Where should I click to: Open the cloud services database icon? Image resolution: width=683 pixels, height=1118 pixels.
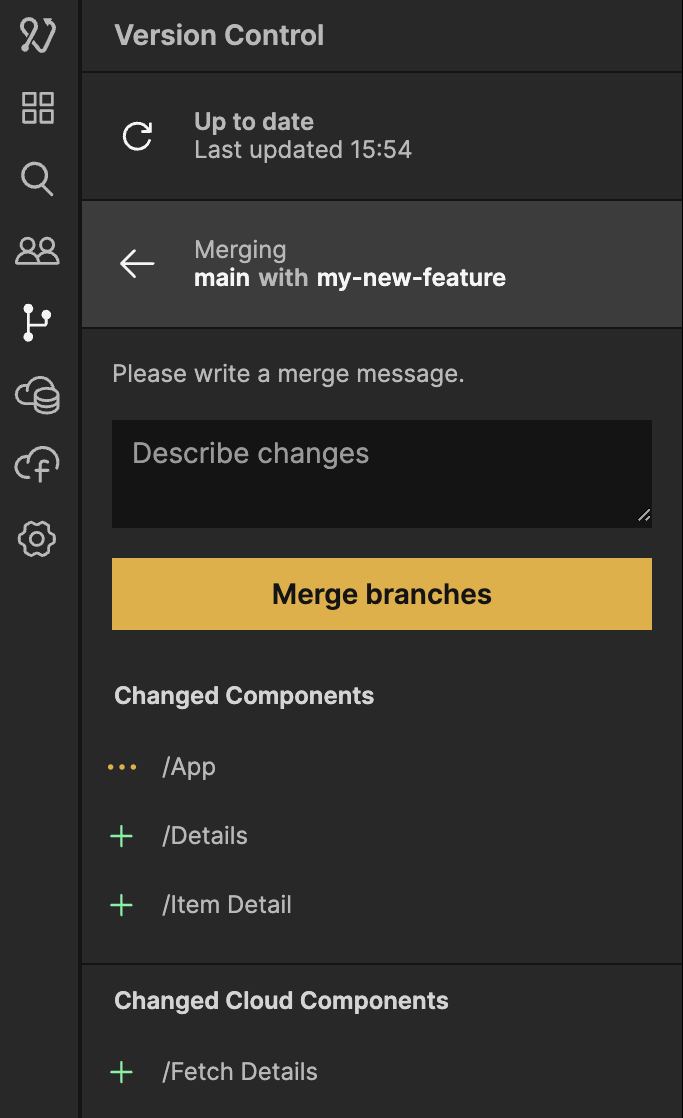click(x=38, y=395)
